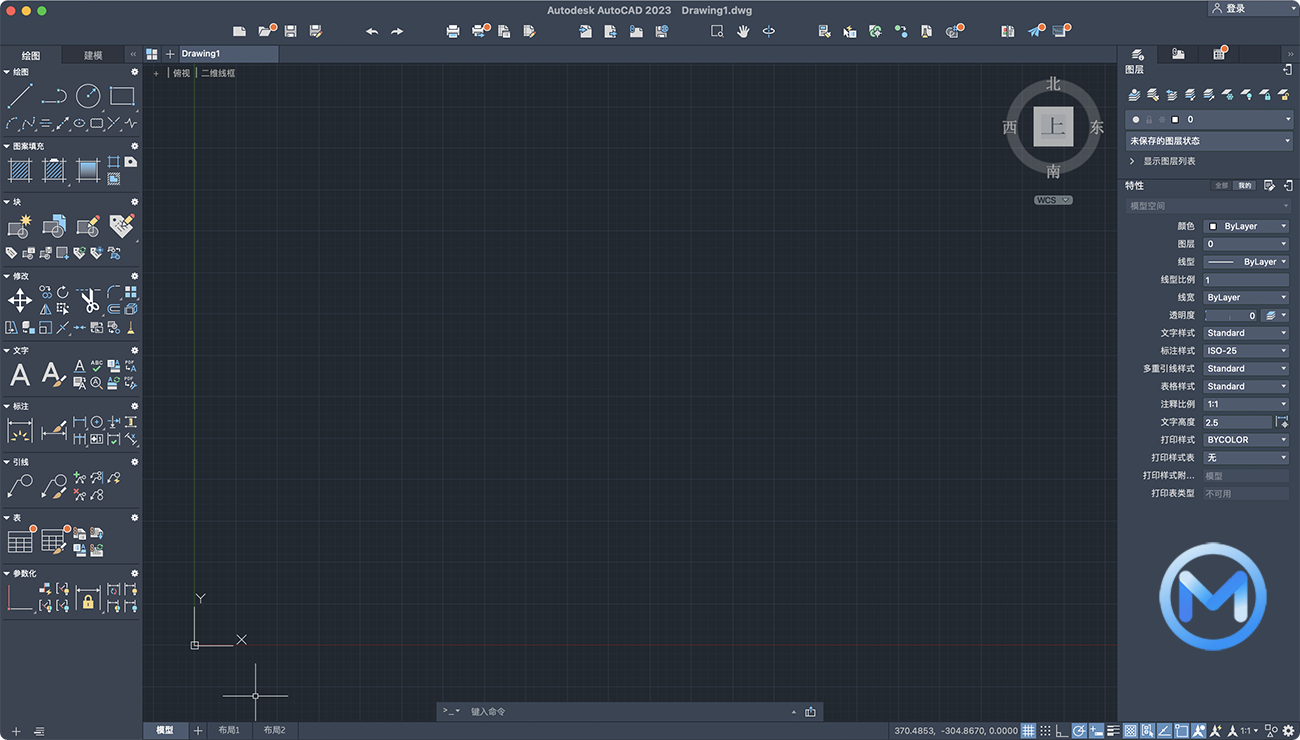Screen dimensions: 1300x740
Task: Open the third right-panel tab with the orange dot
Action: pyautogui.click(x=1219, y=54)
